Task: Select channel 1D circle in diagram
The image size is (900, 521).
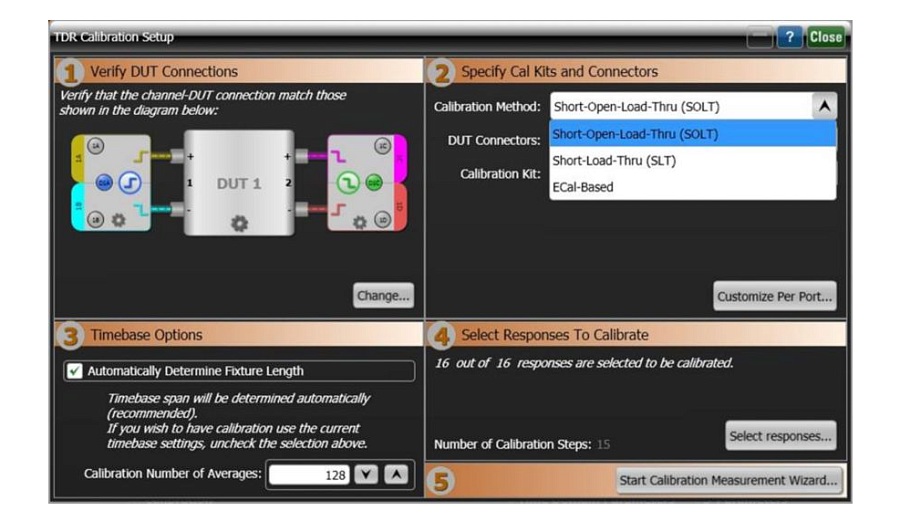Action: [x=382, y=220]
